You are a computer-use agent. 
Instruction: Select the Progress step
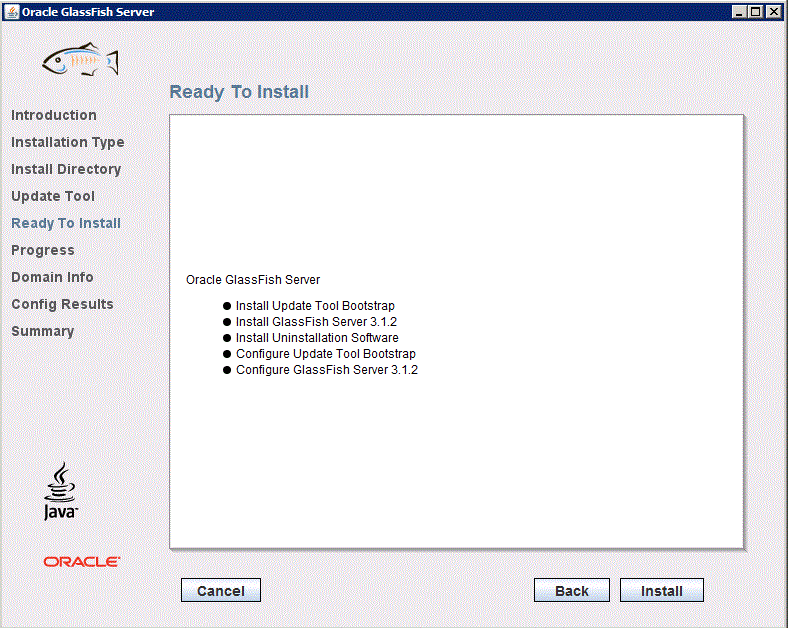(43, 250)
